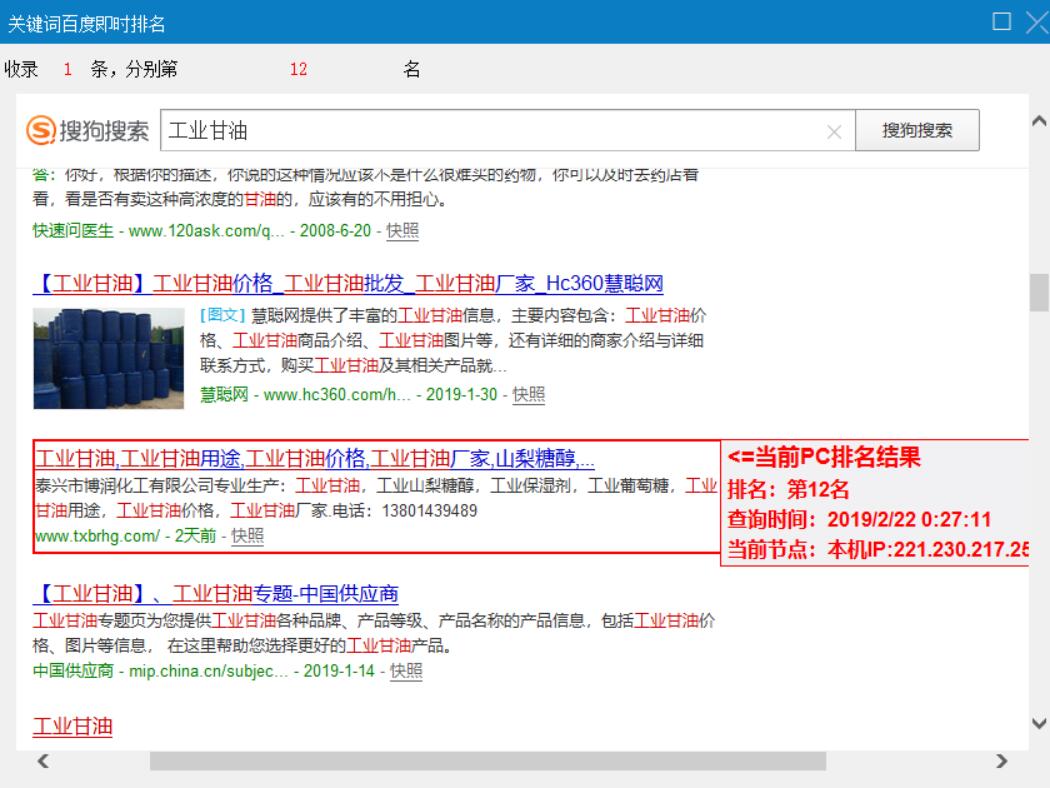The height and width of the screenshot is (788, 1050).
Task: Click the 当前PC排名结果 heading
Action: (824, 457)
